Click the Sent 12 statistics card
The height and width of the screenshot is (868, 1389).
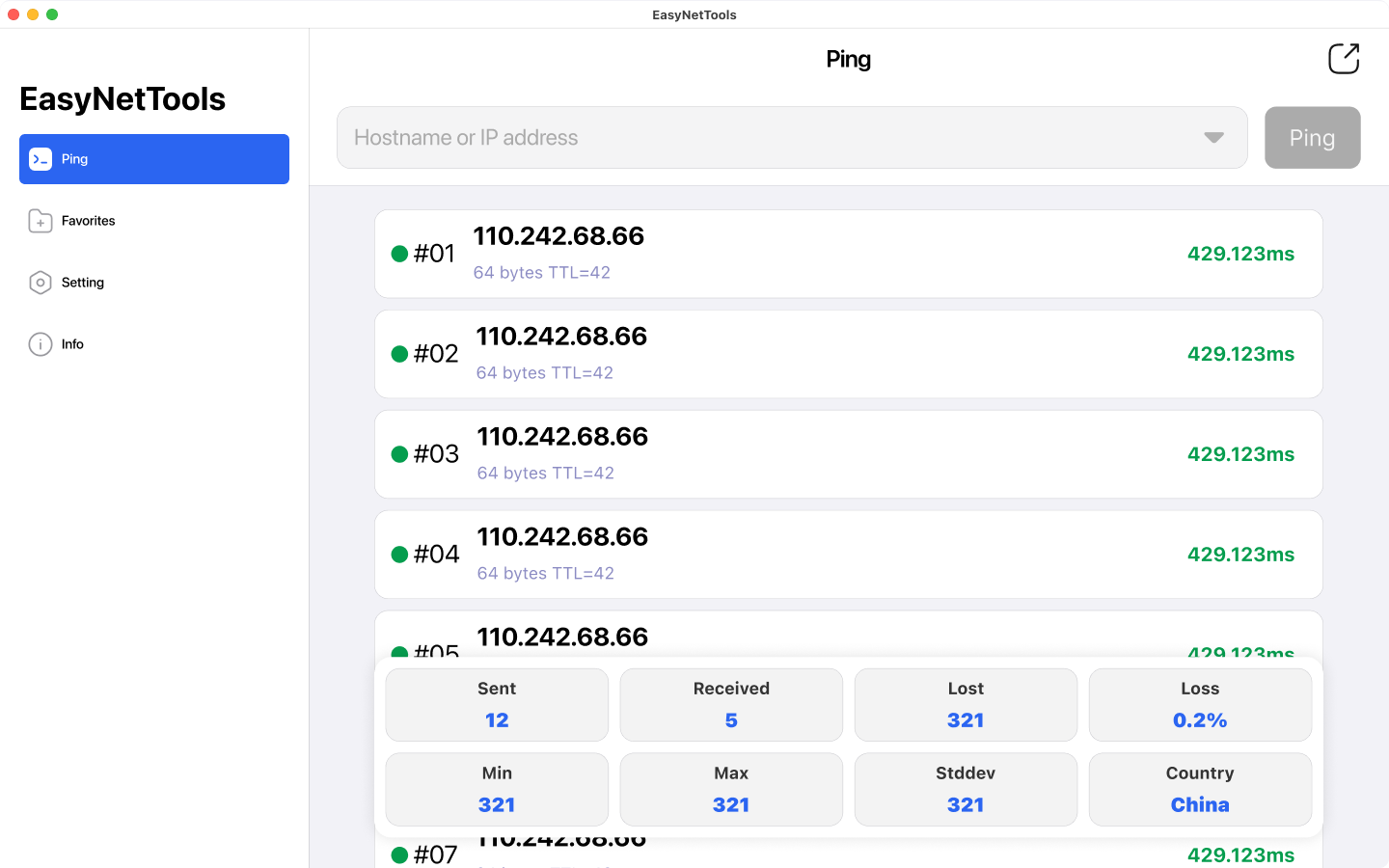tap(497, 705)
